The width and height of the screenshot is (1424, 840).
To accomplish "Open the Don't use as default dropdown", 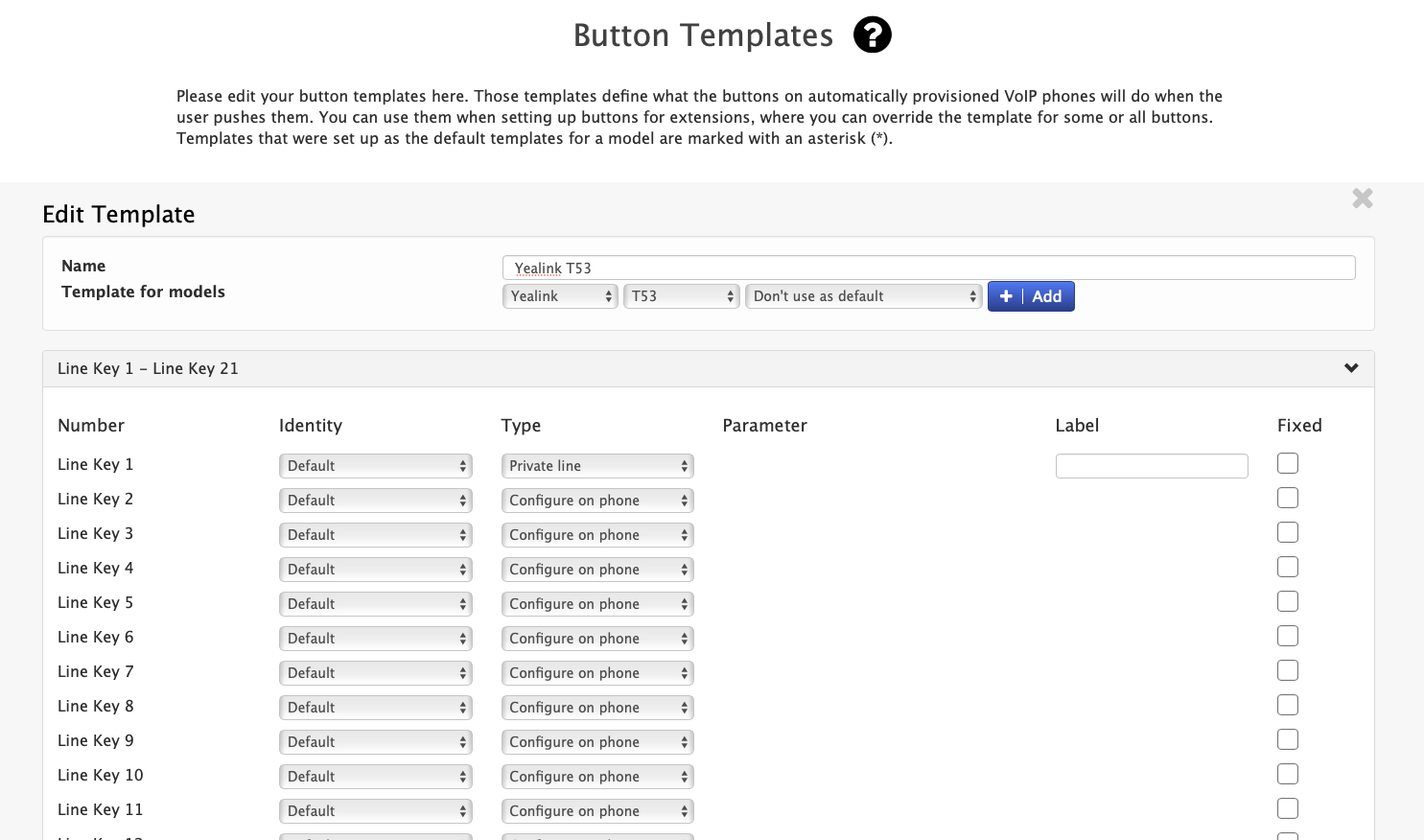I will 862,296.
